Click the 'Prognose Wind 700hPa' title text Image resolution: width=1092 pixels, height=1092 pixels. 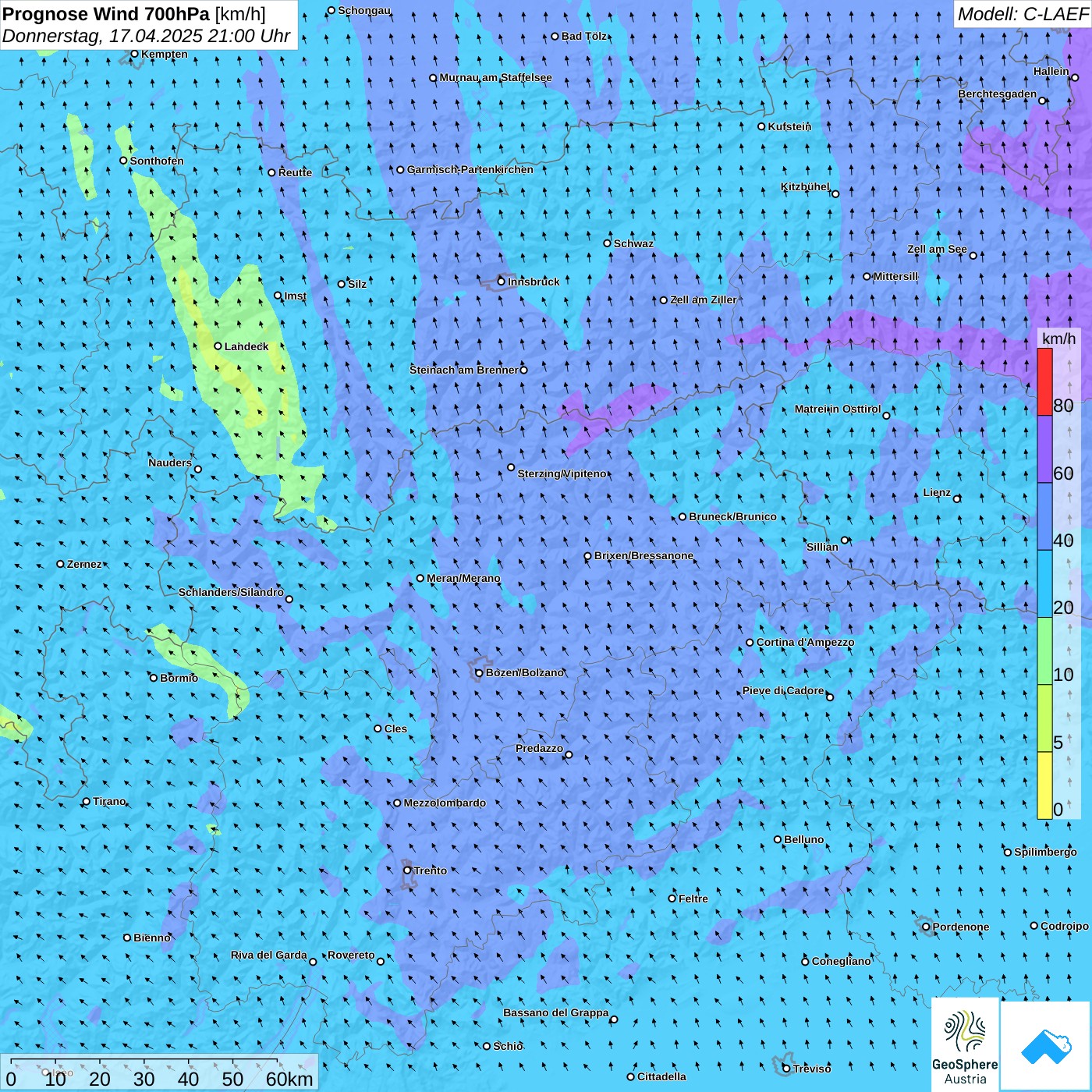point(106,13)
